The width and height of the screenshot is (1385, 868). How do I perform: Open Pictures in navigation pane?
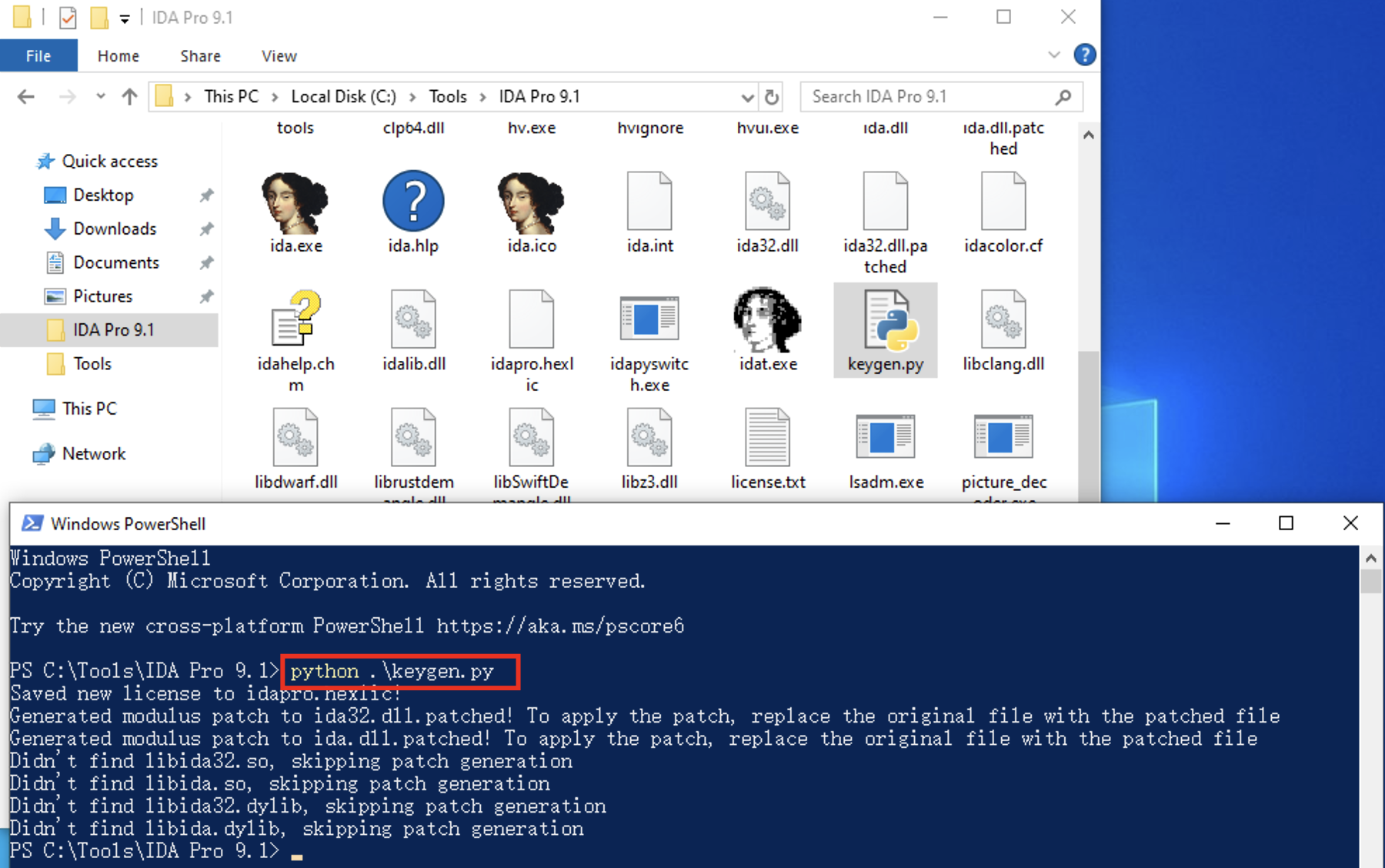click(102, 296)
